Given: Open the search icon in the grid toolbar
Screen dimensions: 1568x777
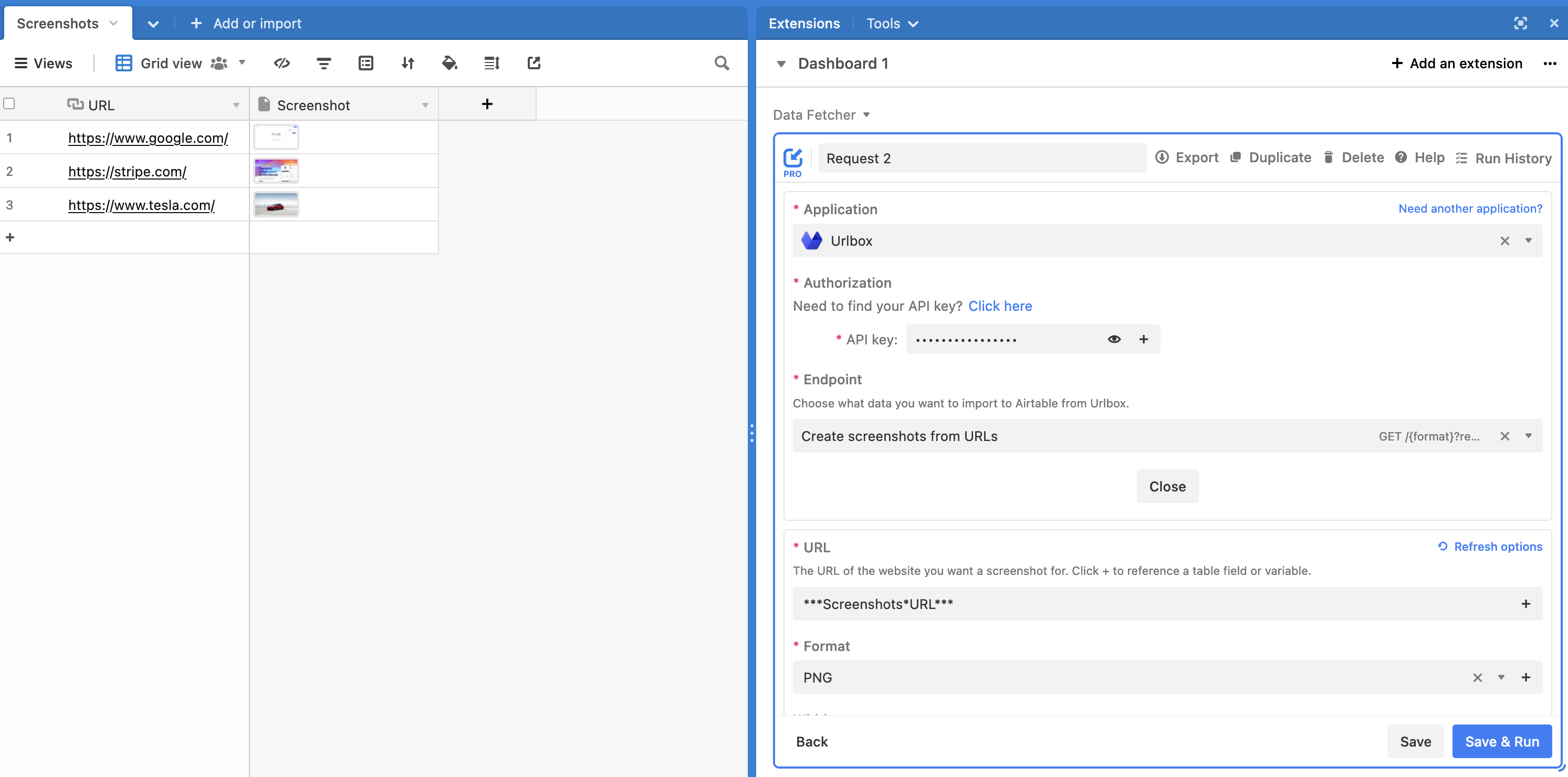Looking at the screenshot, I should point(722,62).
